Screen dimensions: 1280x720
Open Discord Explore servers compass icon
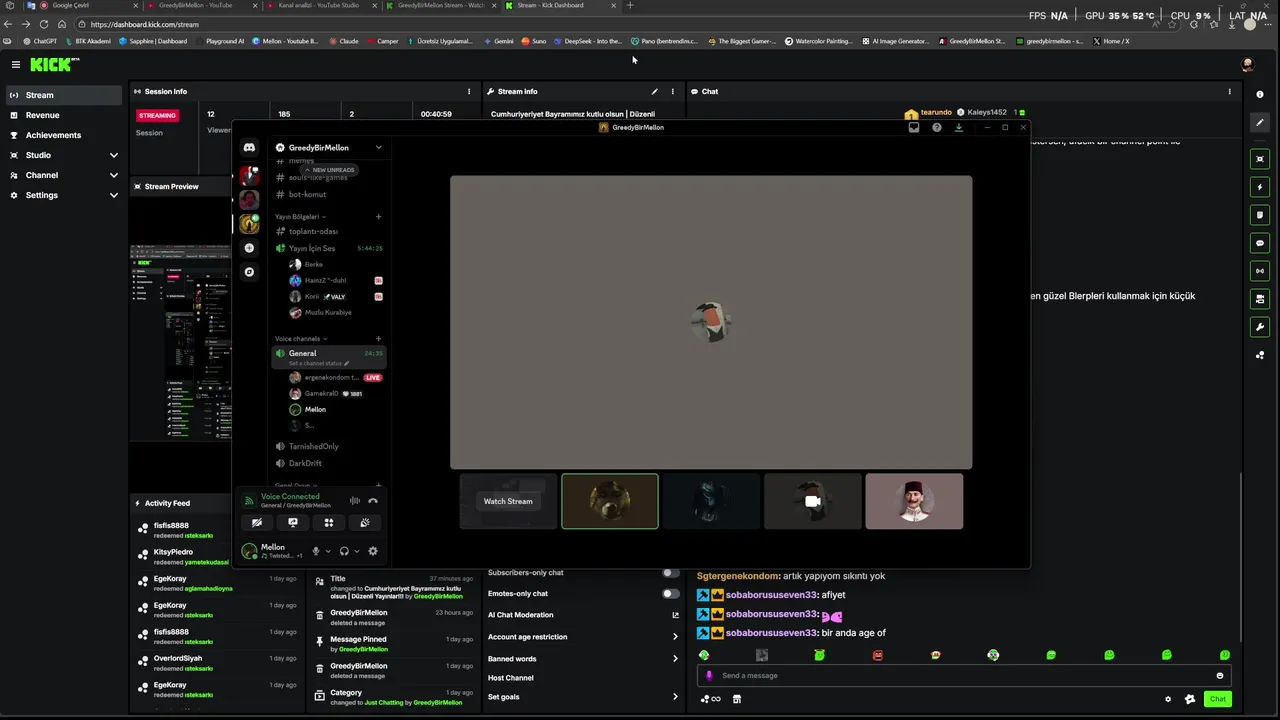(249, 272)
